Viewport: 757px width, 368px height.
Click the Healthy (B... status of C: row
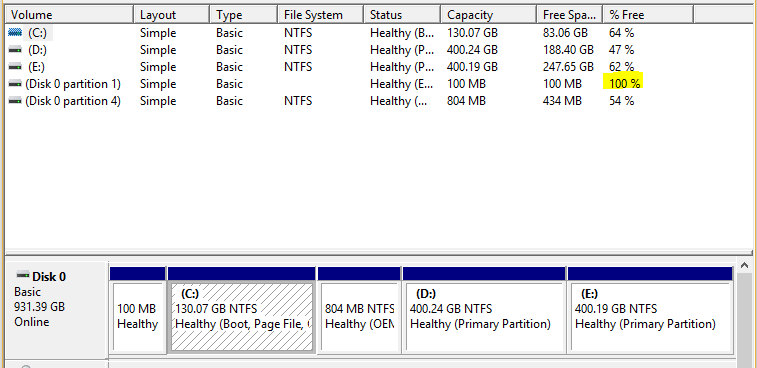[402, 33]
